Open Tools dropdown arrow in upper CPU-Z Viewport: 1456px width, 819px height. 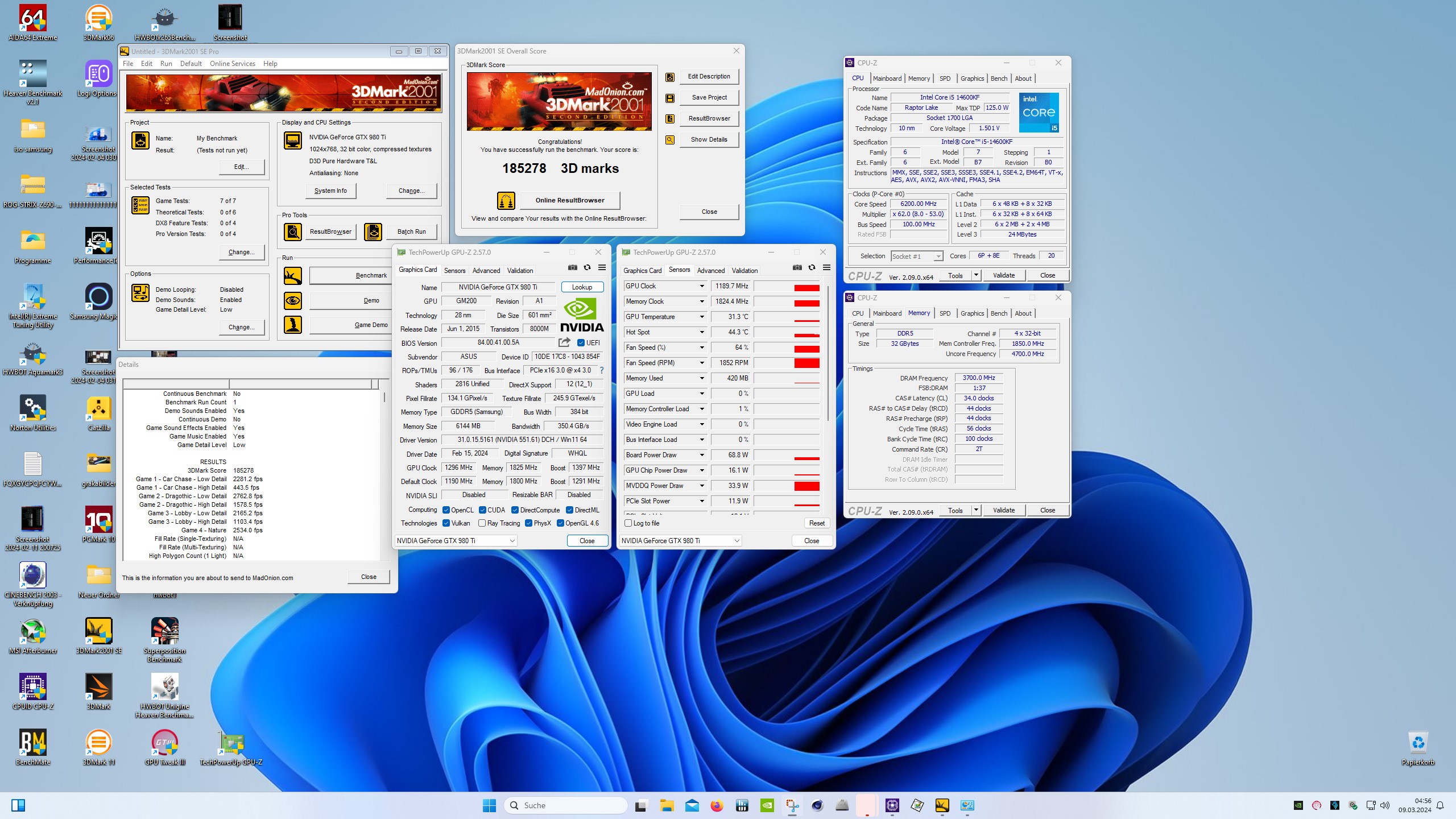pyautogui.click(x=976, y=275)
